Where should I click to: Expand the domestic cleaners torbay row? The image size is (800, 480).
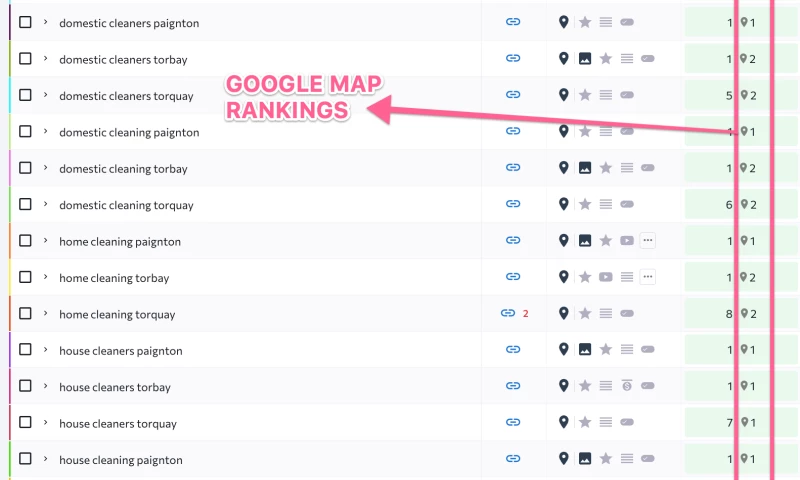pos(45,59)
